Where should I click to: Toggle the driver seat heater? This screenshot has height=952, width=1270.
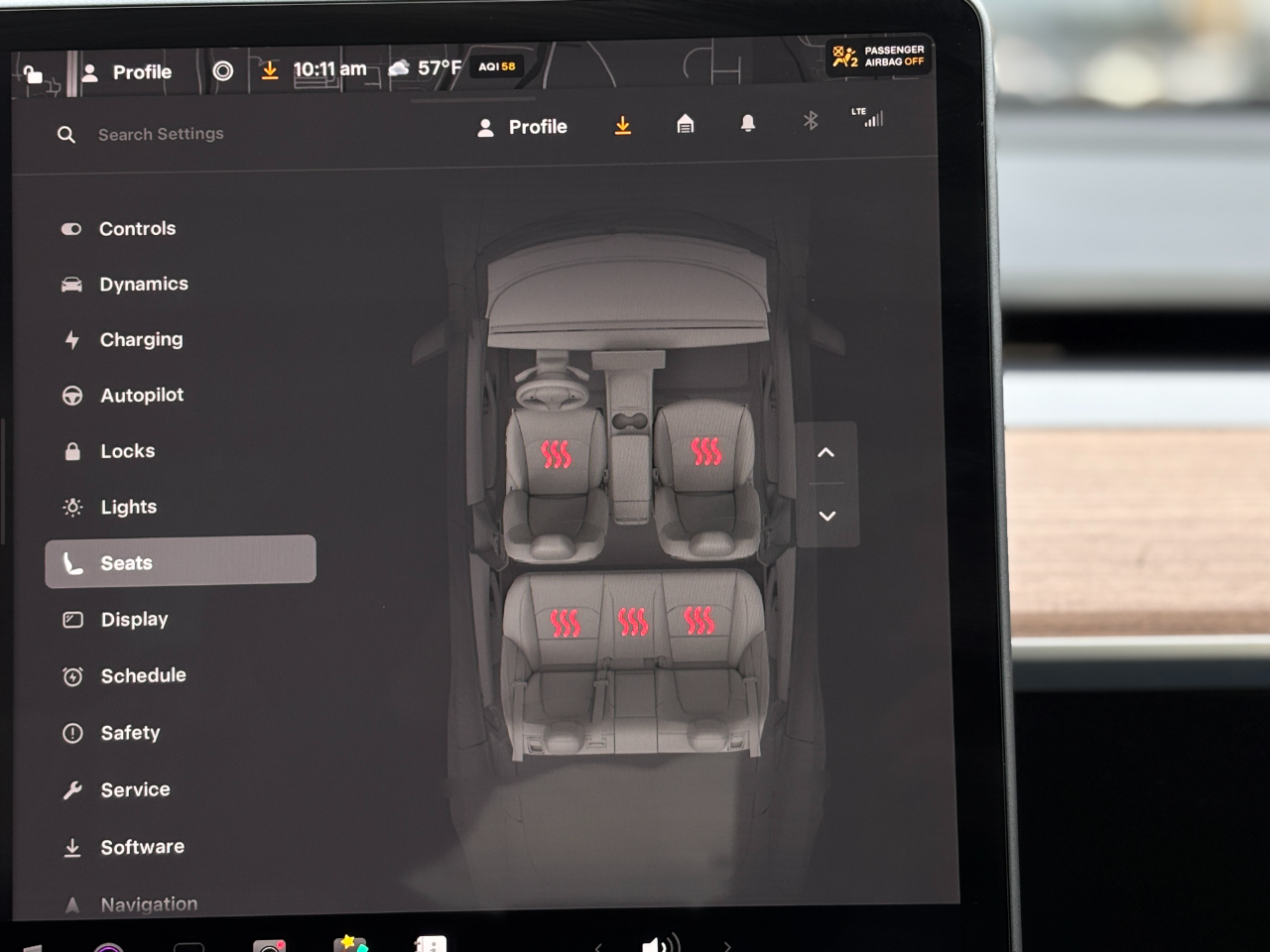[556, 454]
